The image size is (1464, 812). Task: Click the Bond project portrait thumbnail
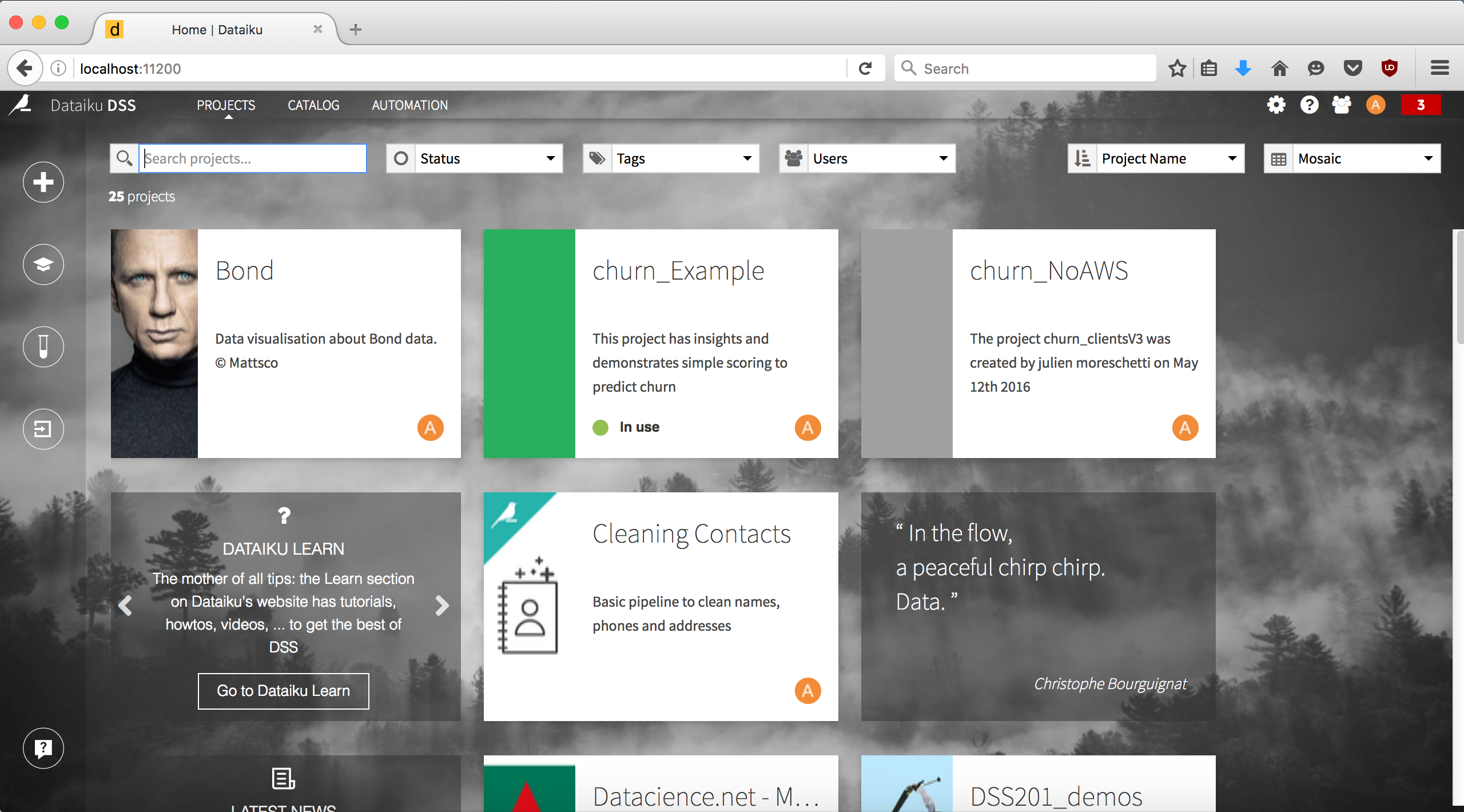(154, 344)
